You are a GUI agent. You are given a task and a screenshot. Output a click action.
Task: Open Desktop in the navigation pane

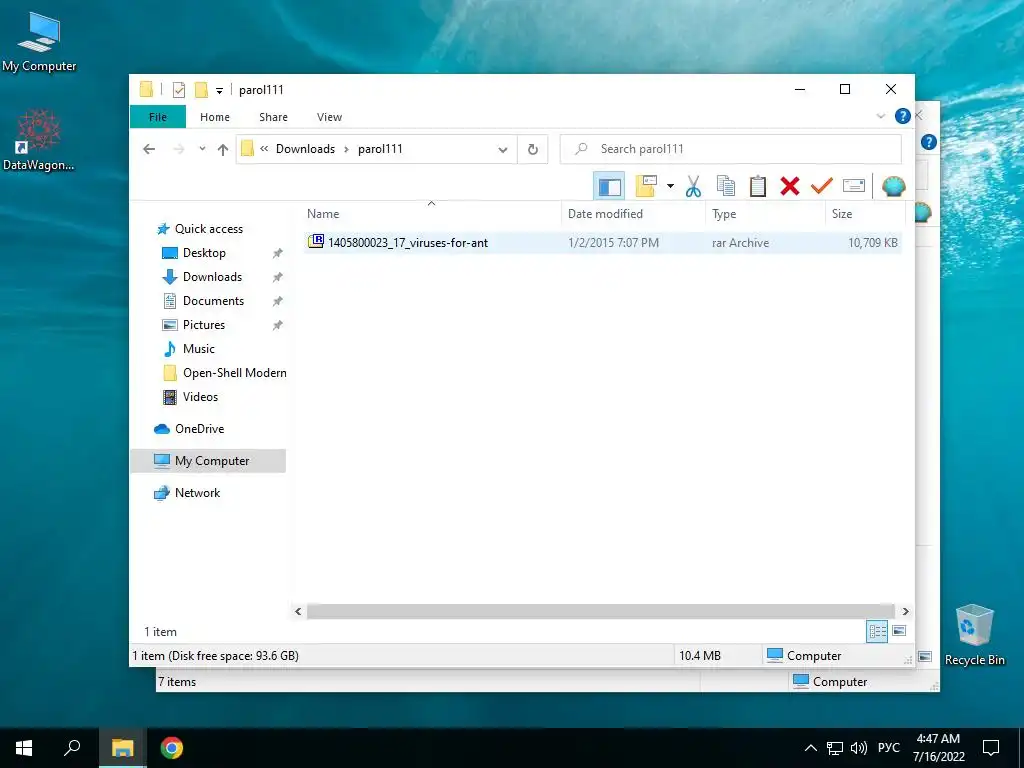tap(204, 253)
